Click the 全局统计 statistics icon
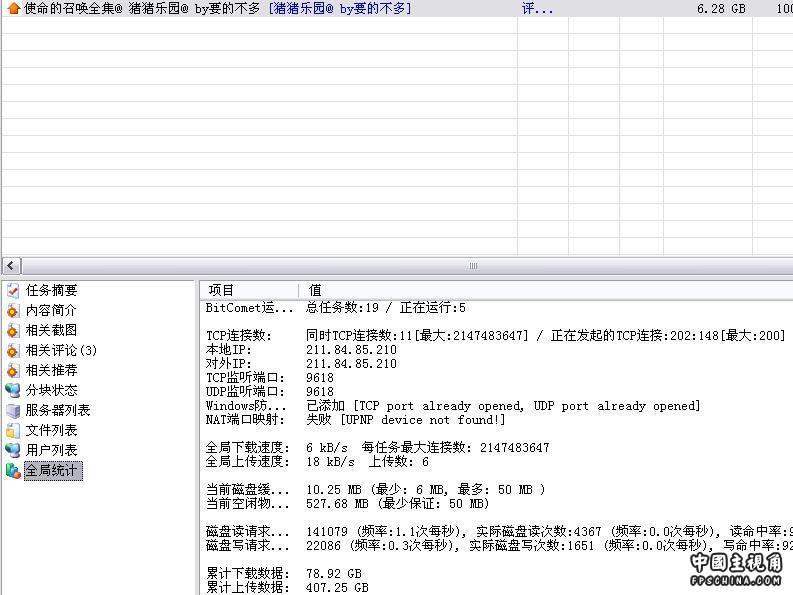 click(13, 471)
